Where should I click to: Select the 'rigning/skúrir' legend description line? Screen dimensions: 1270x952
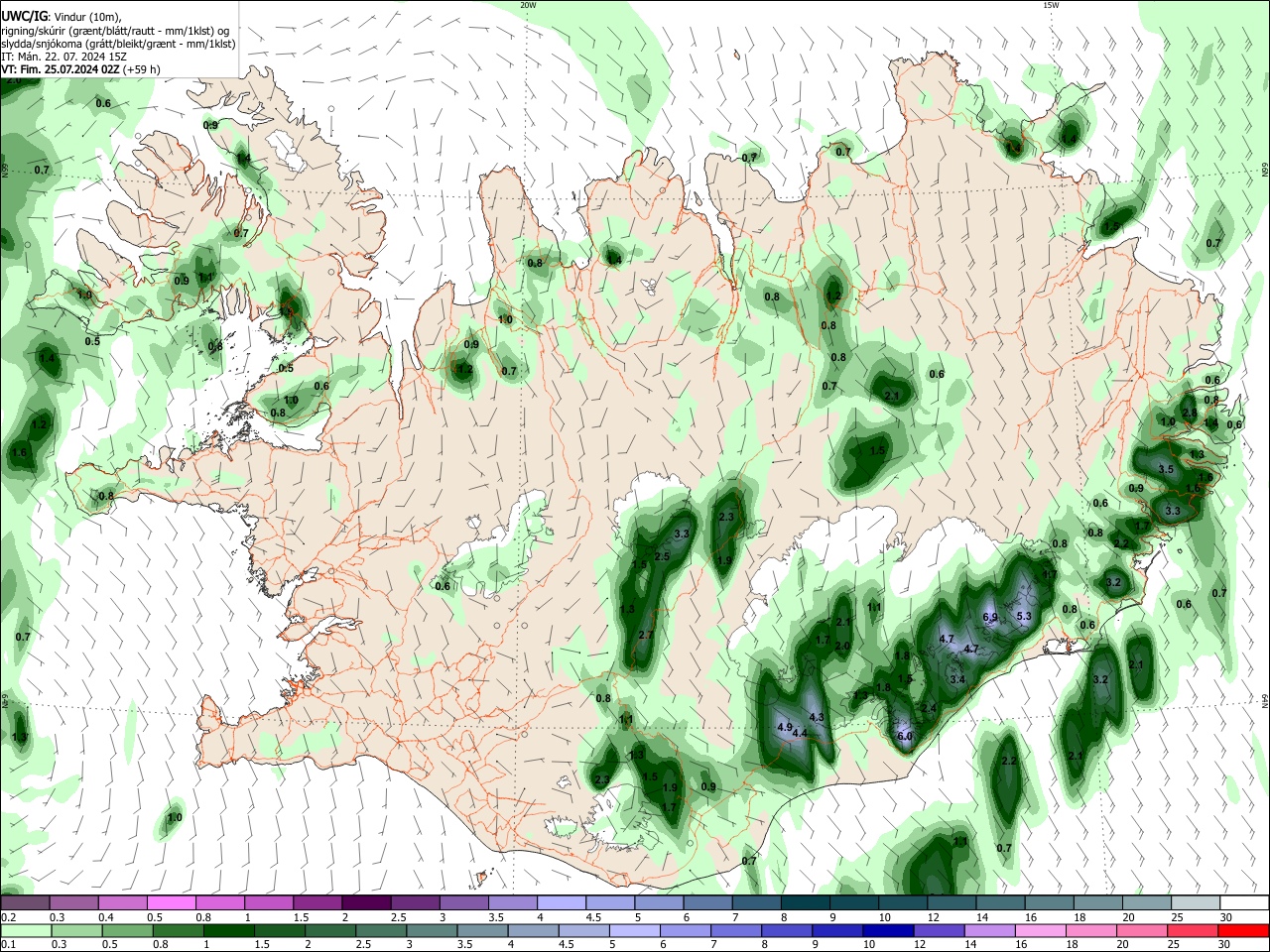pos(115,30)
